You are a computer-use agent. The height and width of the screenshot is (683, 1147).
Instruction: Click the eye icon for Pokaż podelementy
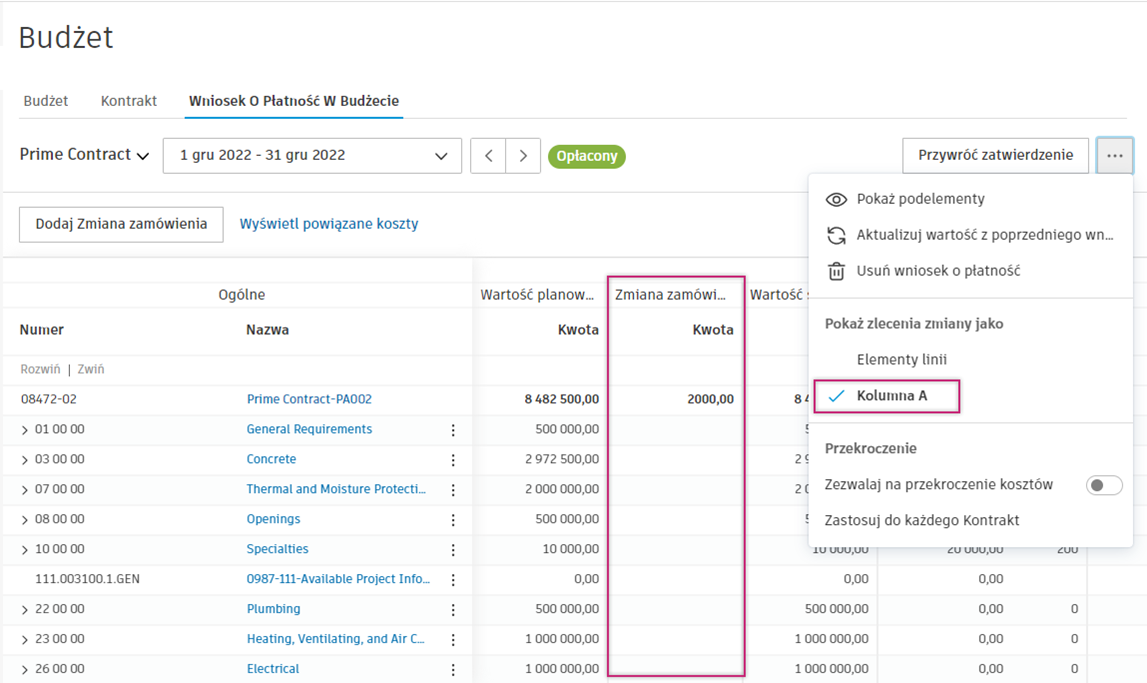(836, 199)
